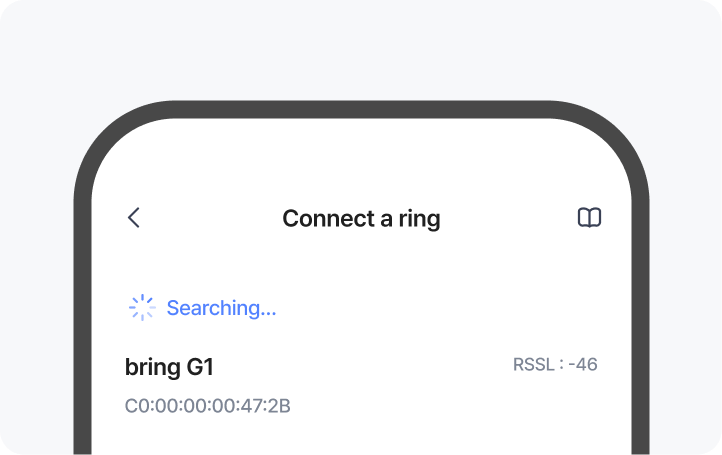Click the RSSL : -46 signal label
The height and width of the screenshot is (455, 722).
pyautogui.click(x=555, y=365)
